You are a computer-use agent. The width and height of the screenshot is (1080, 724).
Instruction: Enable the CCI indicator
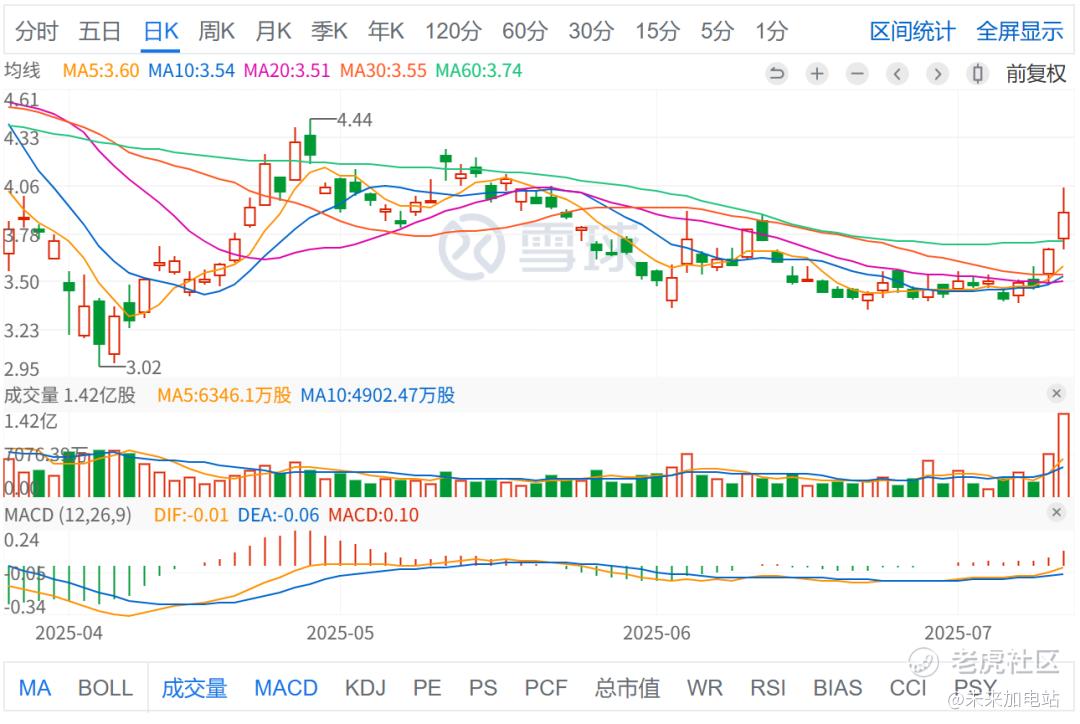908,687
